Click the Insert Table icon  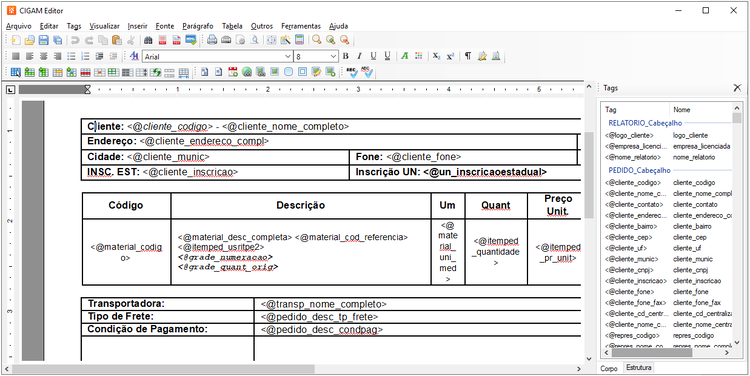click(x=16, y=72)
